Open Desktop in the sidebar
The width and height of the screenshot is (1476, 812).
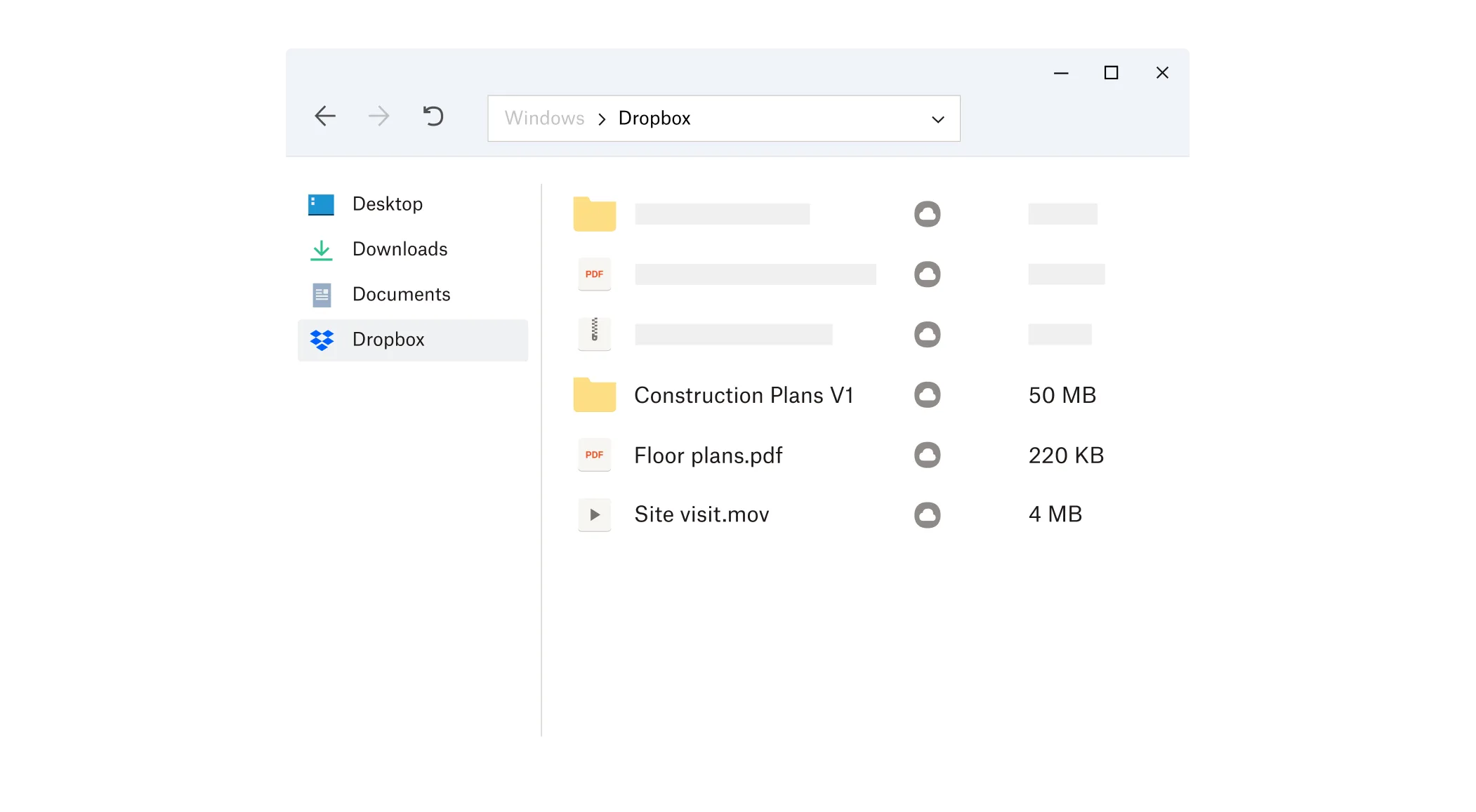tap(388, 204)
